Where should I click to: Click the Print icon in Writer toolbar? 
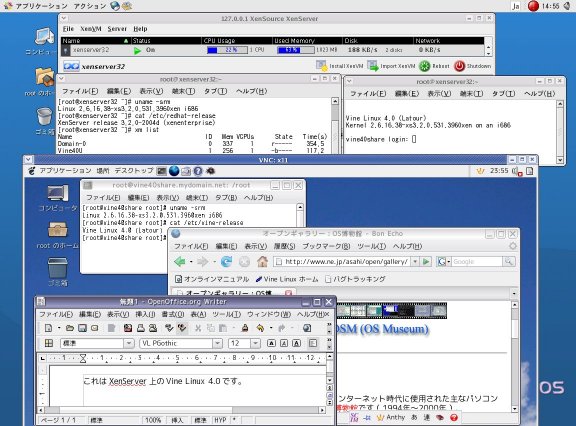click(x=141, y=328)
